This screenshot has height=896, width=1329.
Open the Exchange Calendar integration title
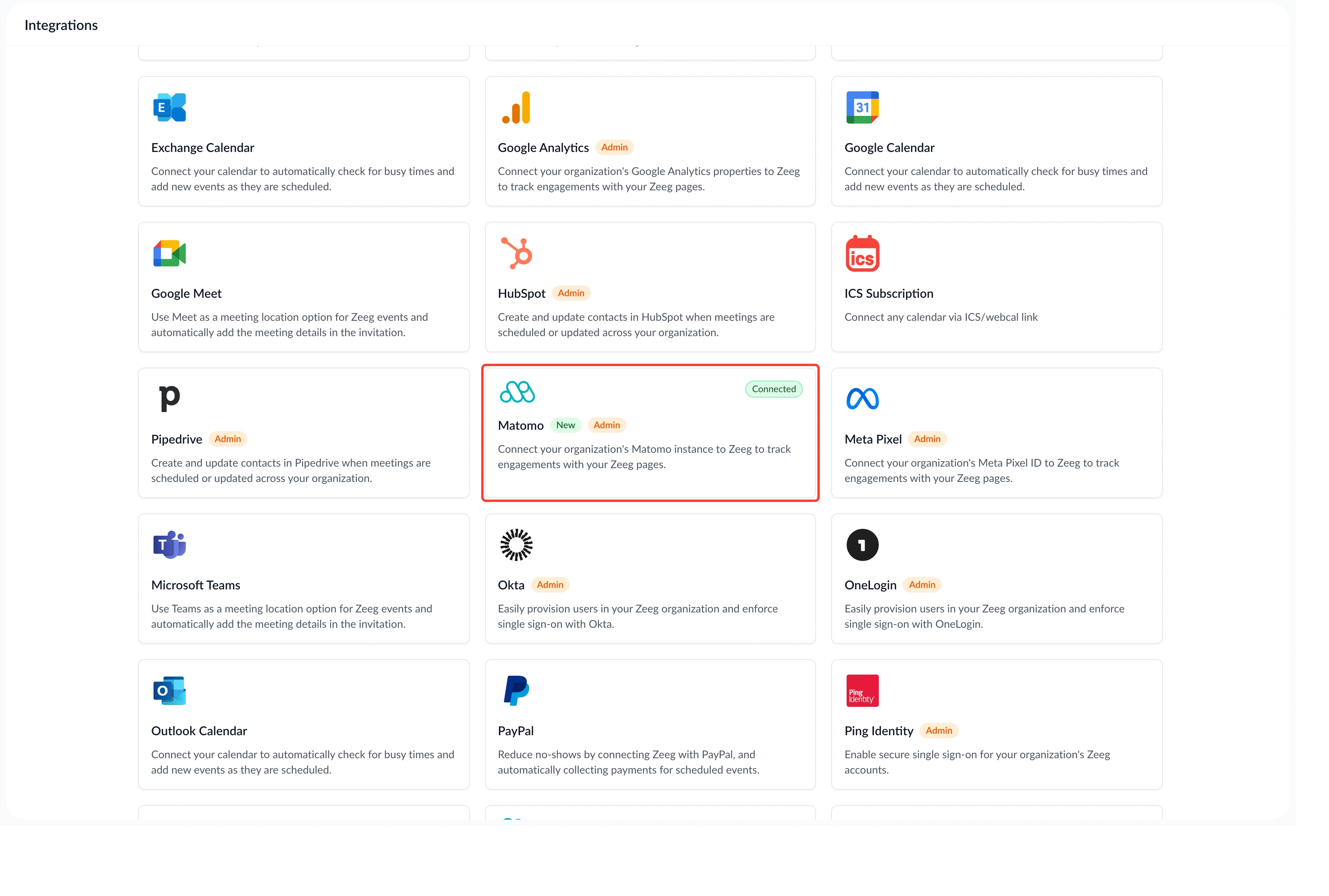point(202,147)
